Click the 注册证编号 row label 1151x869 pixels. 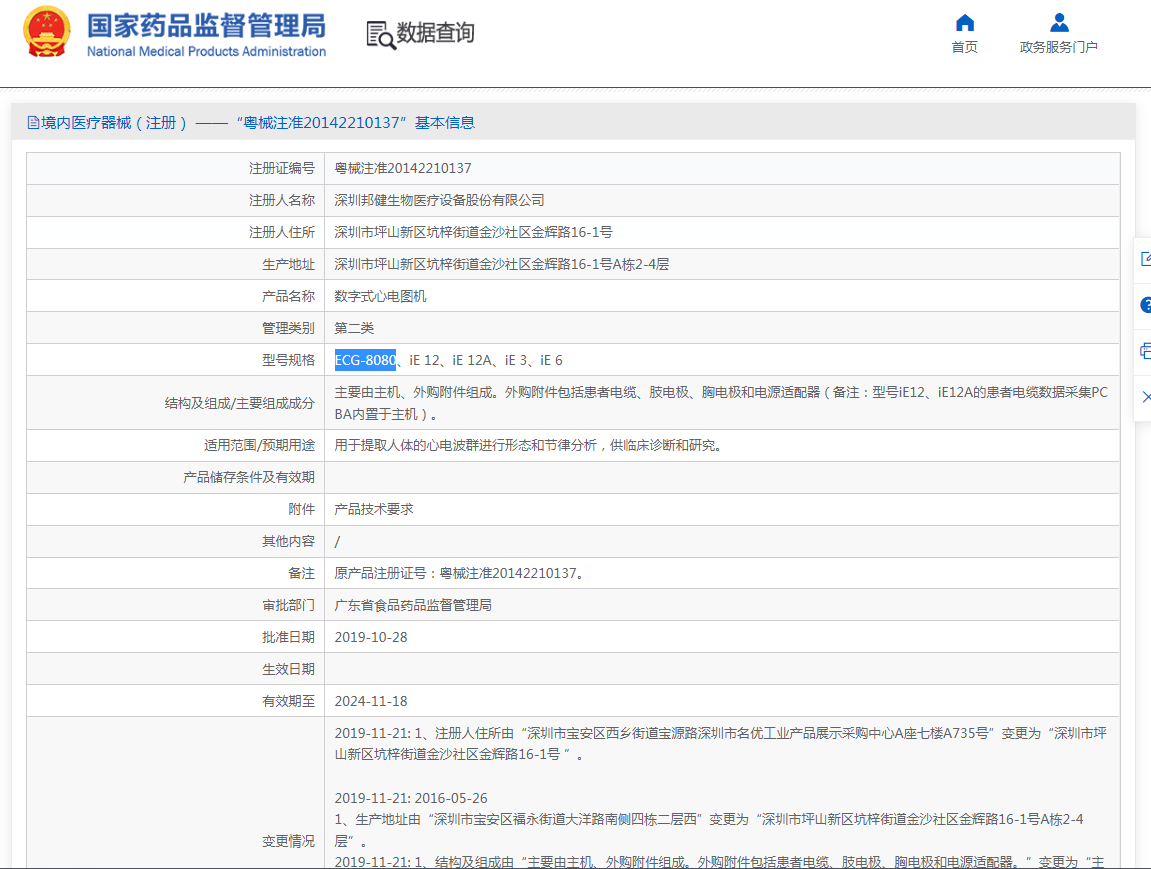tap(282, 168)
